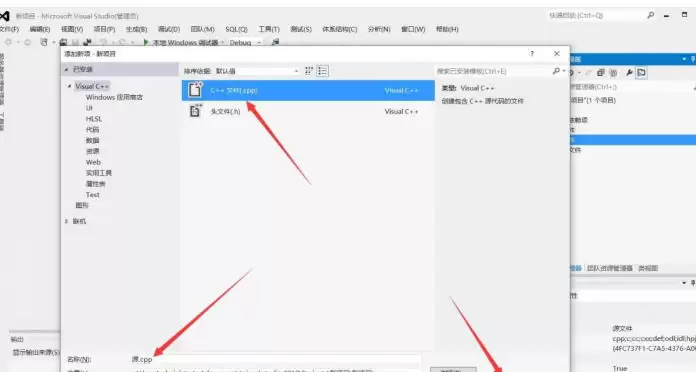
Task: Click New Project toolbar icon
Action: [44, 43]
